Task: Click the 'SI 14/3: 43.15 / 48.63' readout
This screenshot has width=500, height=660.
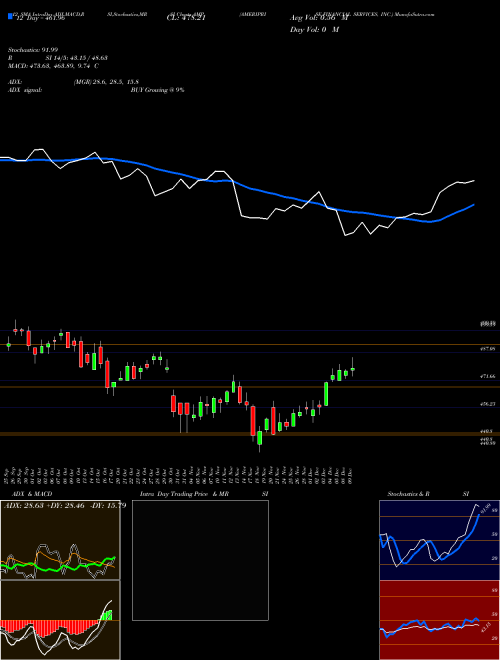Action: [x=77, y=58]
